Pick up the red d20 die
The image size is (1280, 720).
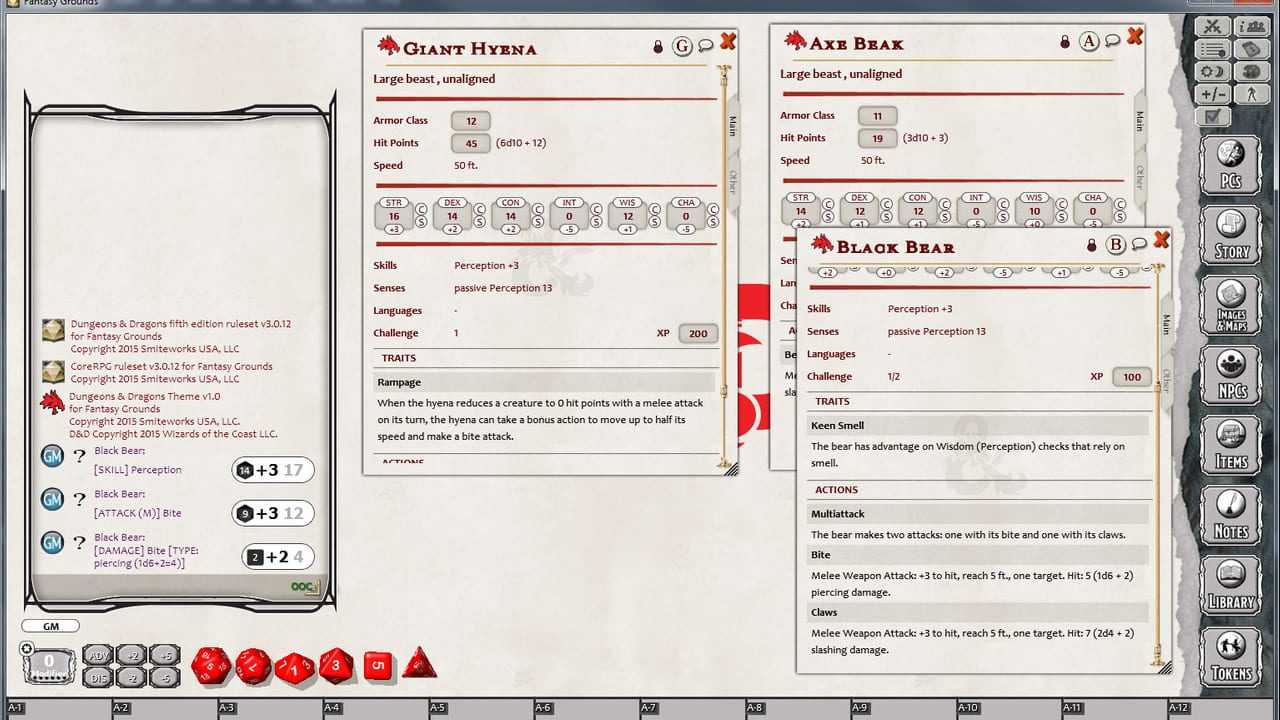pyautogui.click(x=211, y=665)
